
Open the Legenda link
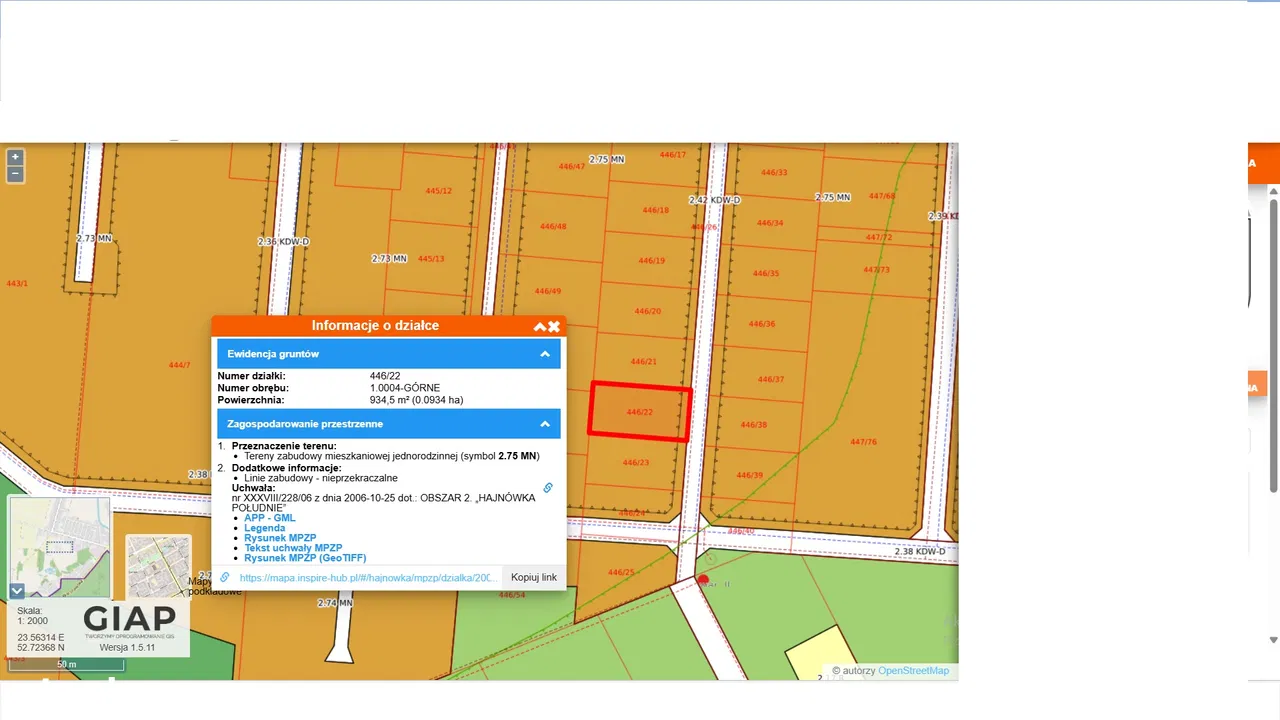click(264, 528)
